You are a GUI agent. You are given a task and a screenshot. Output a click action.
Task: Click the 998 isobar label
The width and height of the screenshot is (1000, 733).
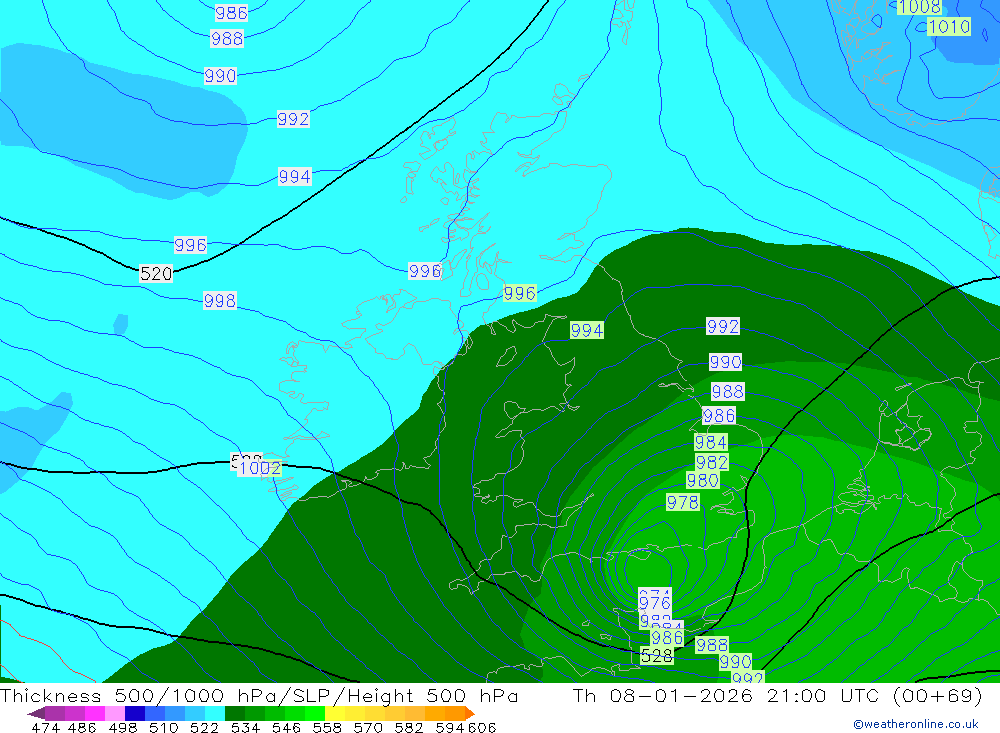pyautogui.click(x=219, y=300)
